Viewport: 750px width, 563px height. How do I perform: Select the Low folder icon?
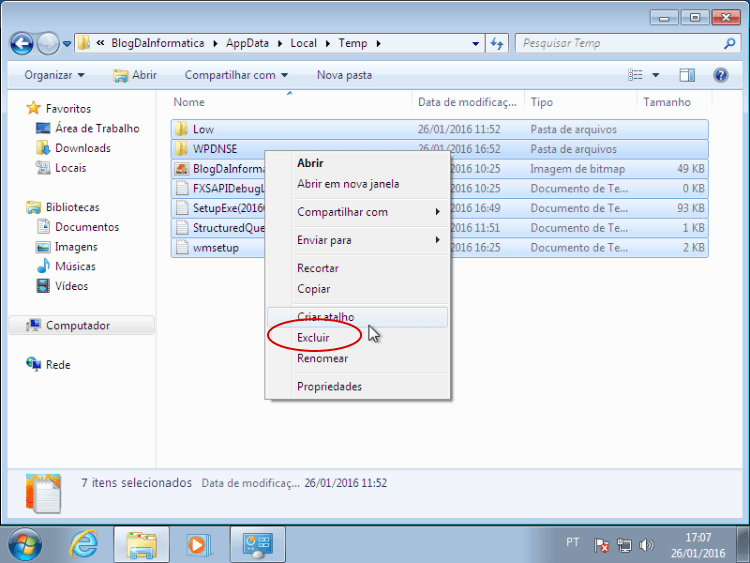coord(181,129)
